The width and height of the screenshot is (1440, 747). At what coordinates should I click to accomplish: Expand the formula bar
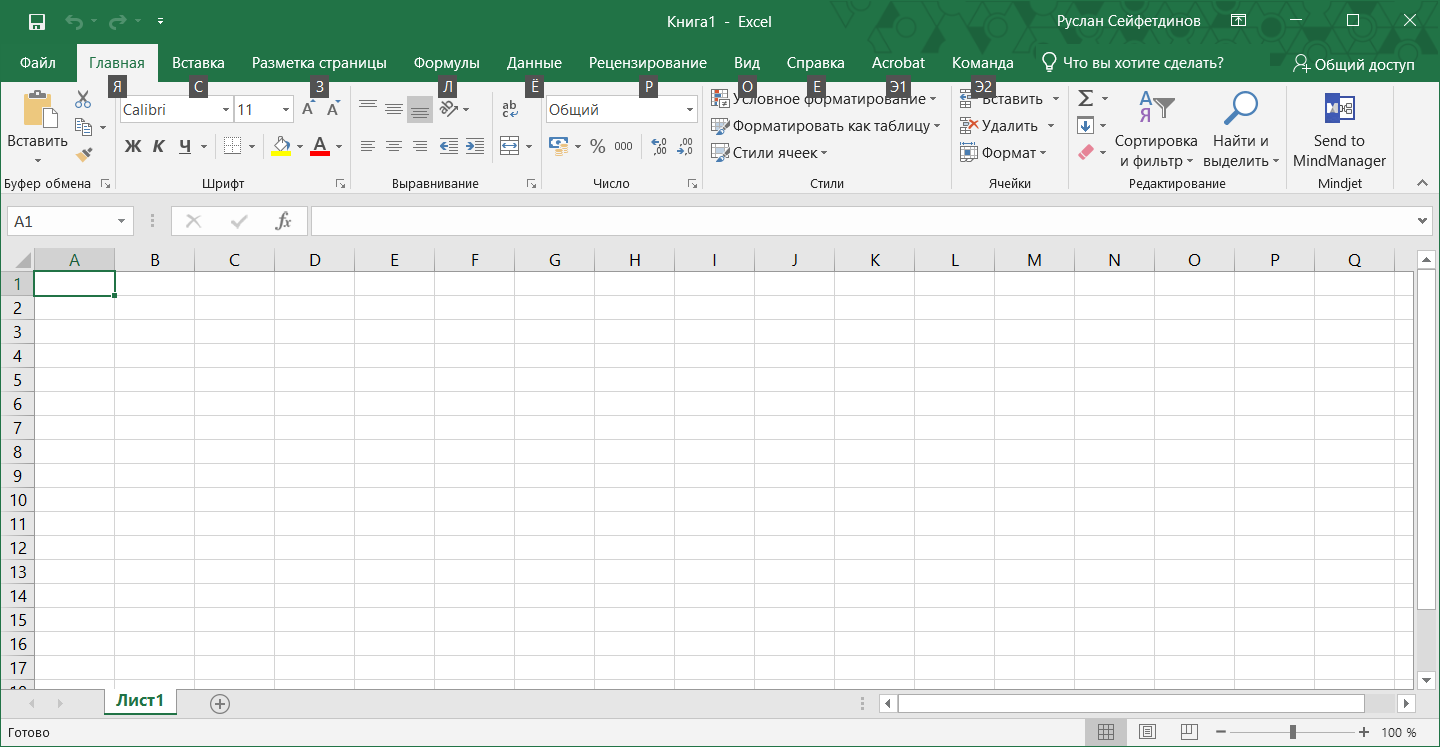pyautogui.click(x=1423, y=221)
